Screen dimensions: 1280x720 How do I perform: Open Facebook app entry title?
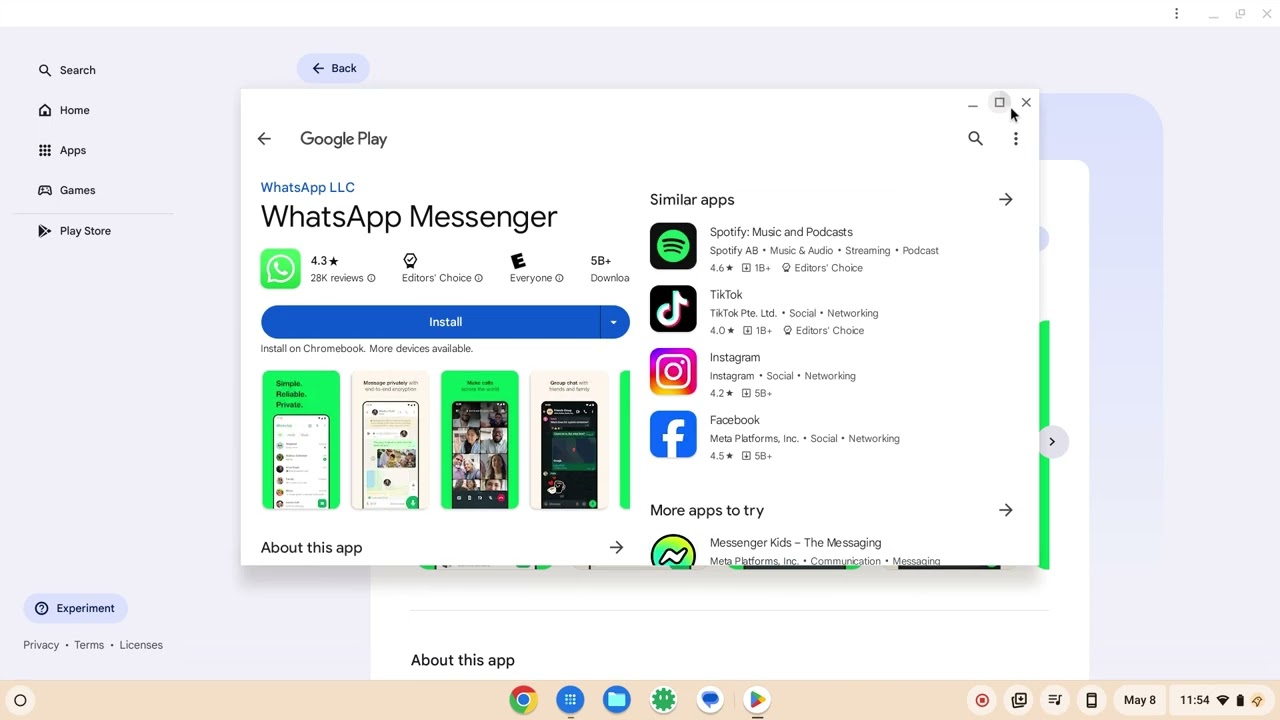click(735, 420)
